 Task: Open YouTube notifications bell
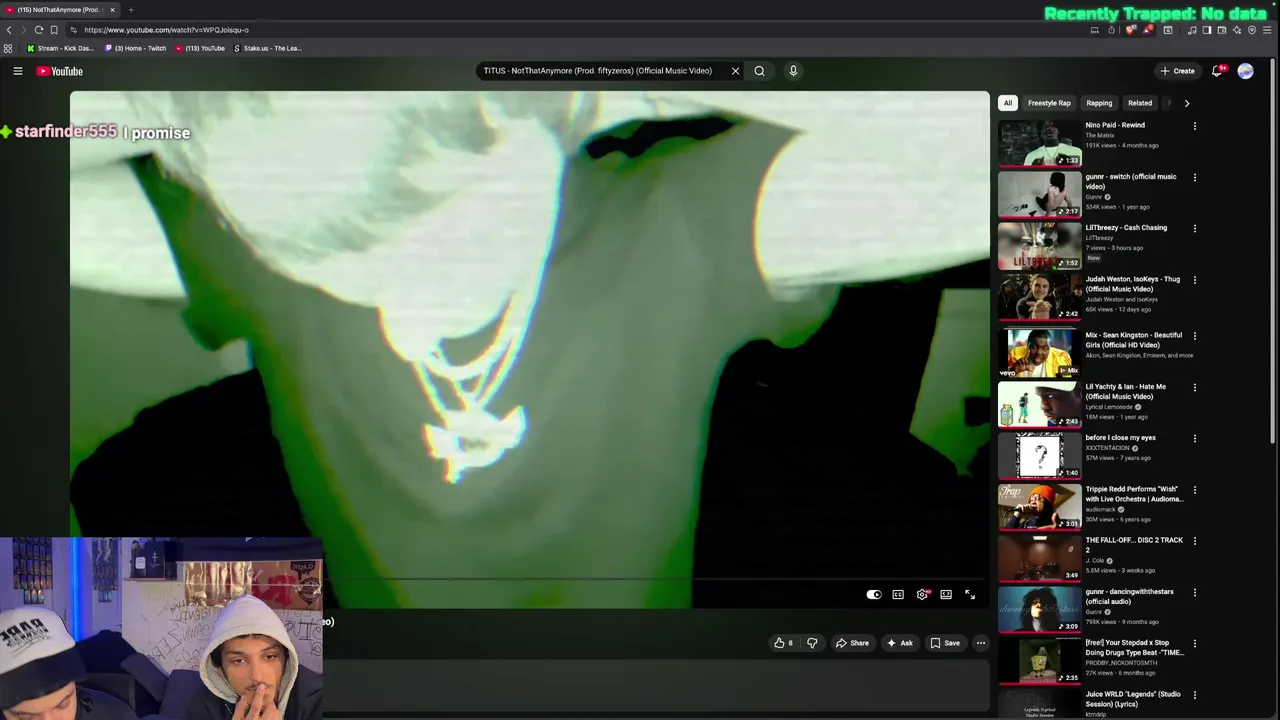point(1217,71)
